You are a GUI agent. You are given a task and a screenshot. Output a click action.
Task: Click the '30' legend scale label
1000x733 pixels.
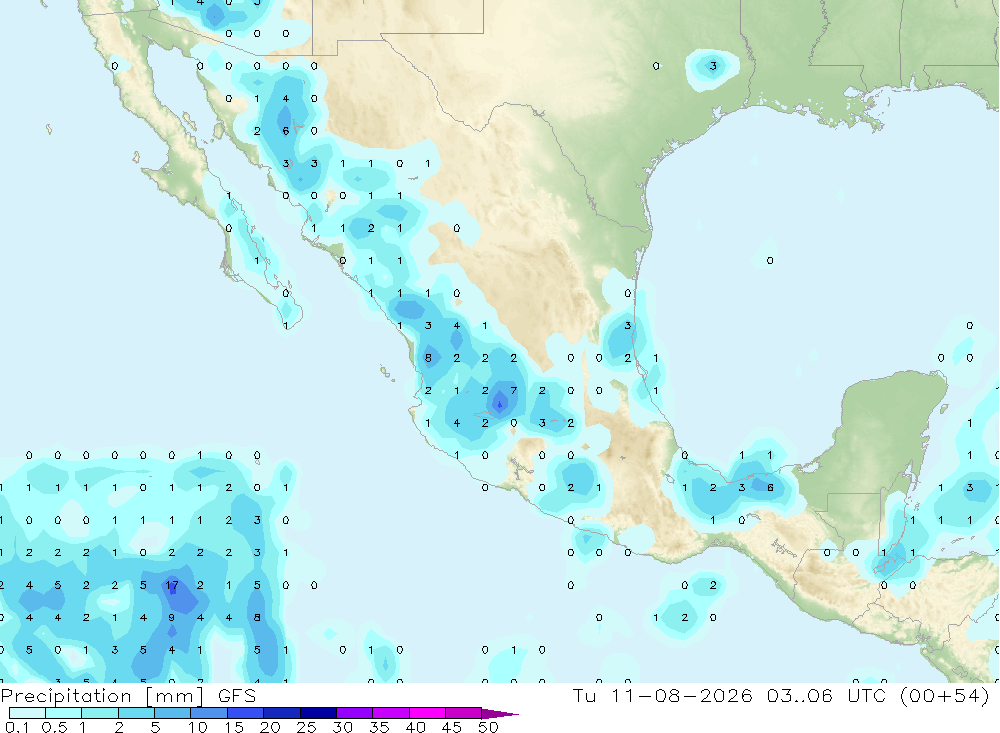tap(343, 727)
